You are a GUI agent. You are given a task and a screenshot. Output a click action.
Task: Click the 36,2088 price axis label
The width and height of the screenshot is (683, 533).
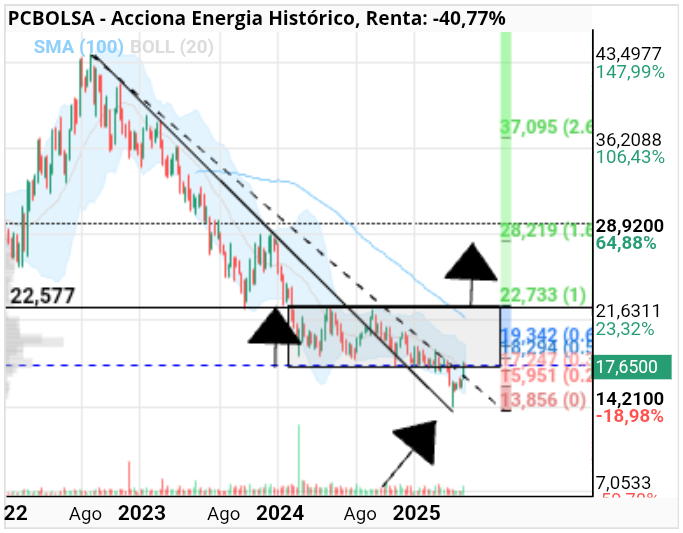629,140
